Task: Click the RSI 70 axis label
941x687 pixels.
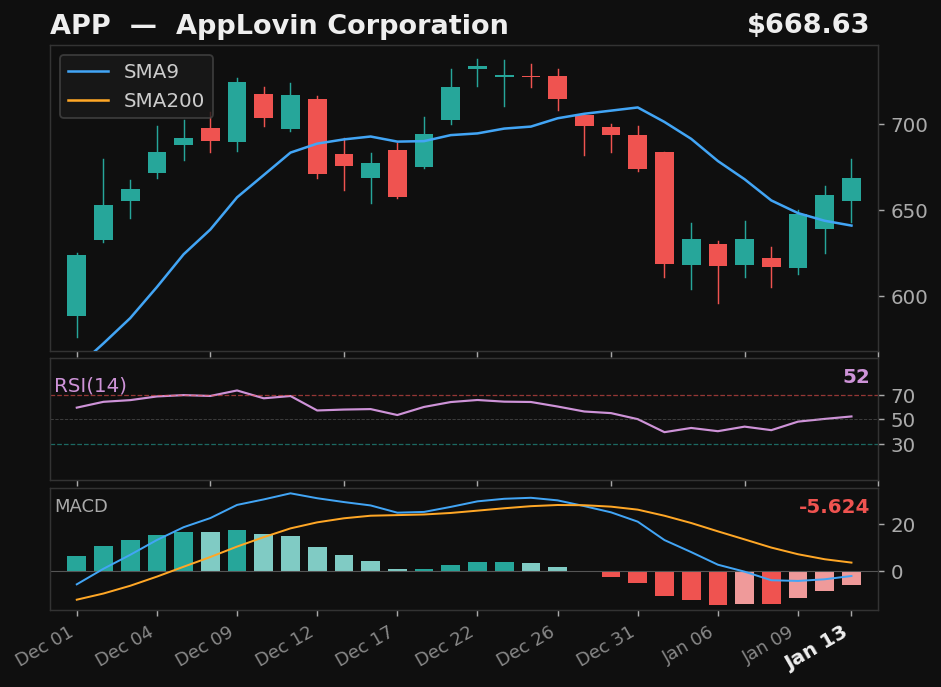Action: pos(903,396)
